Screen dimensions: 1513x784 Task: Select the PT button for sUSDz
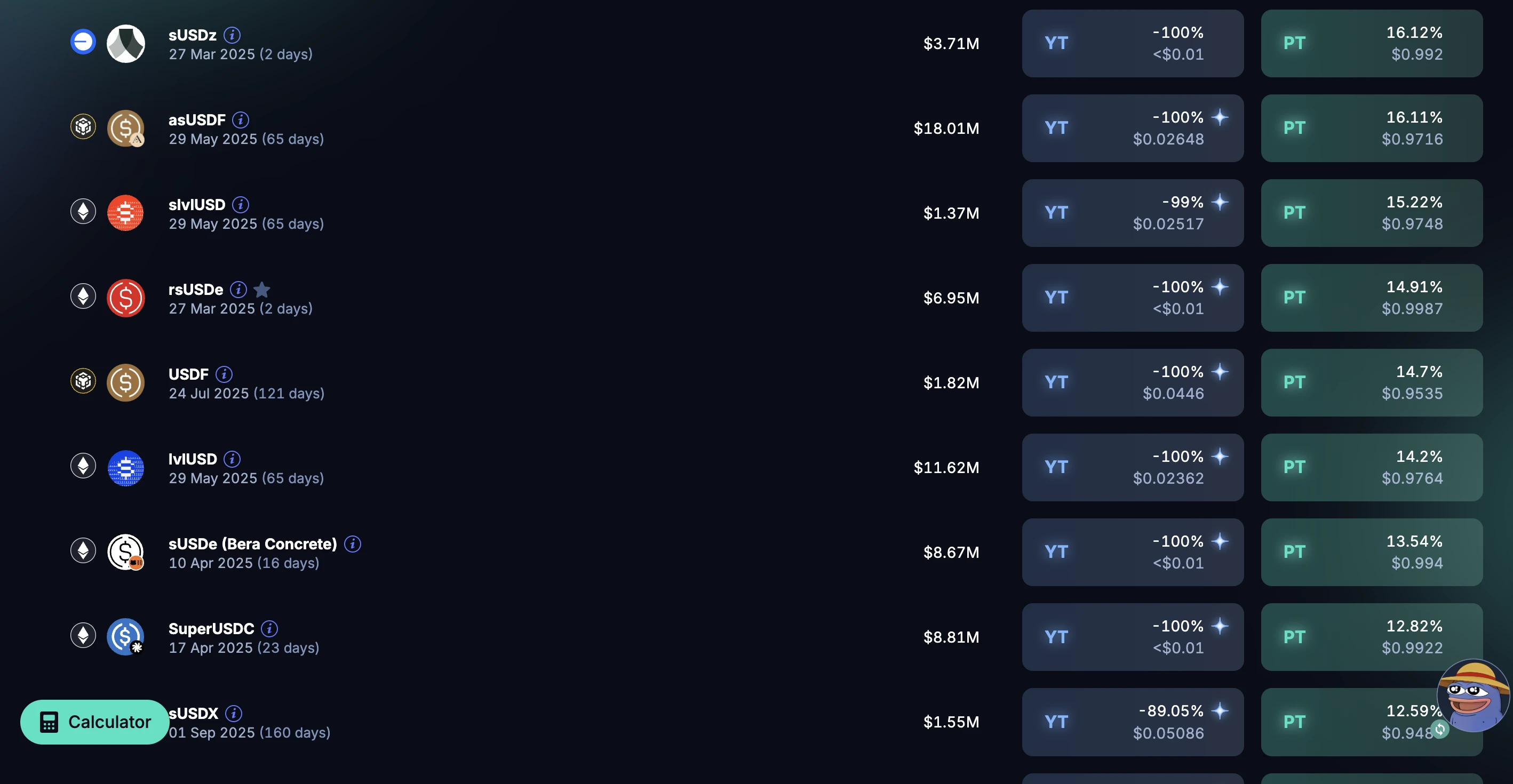point(1372,43)
